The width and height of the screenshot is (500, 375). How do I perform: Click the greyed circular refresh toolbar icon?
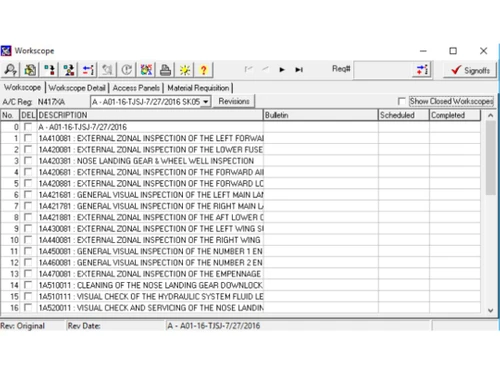point(127,70)
